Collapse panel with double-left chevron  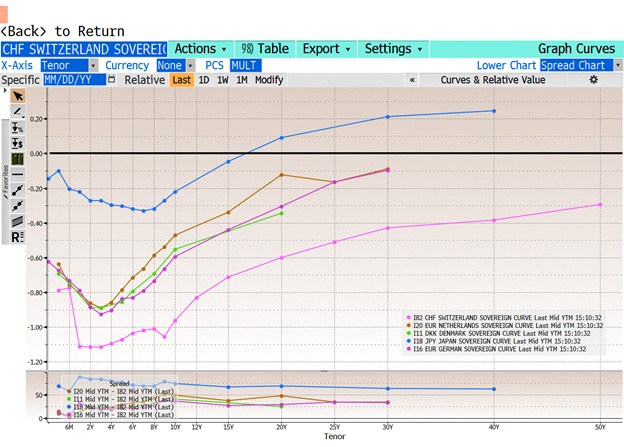click(412, 80)
